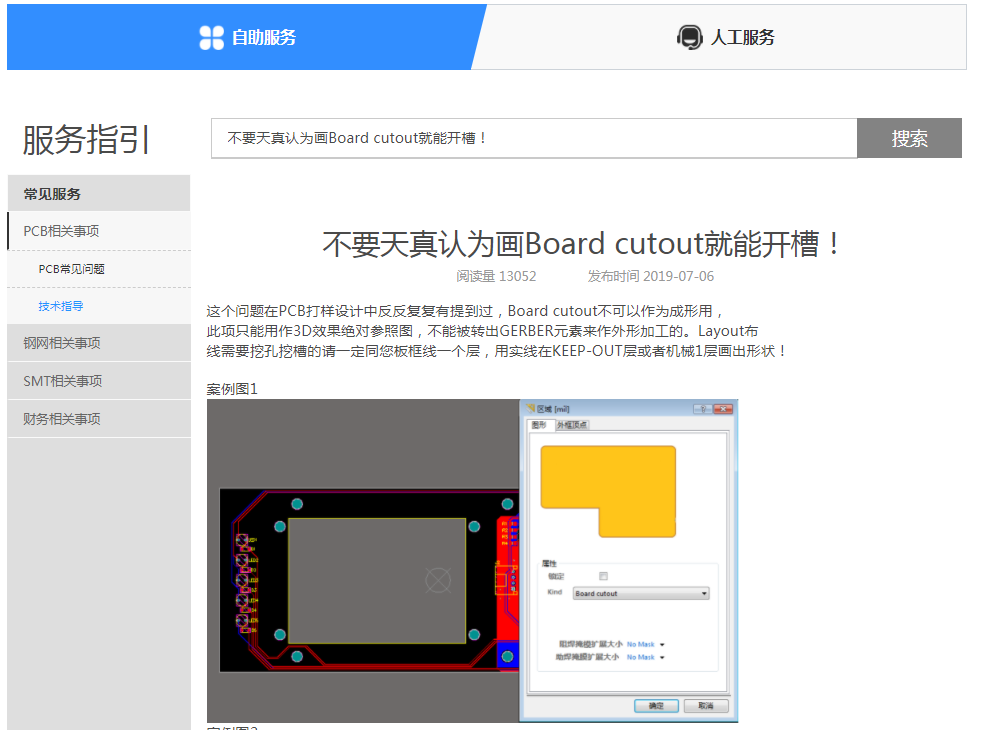Screen dimensions: 1005x730
Task: Click the four-dot self-service icon
Action: (x=212, y=38)
